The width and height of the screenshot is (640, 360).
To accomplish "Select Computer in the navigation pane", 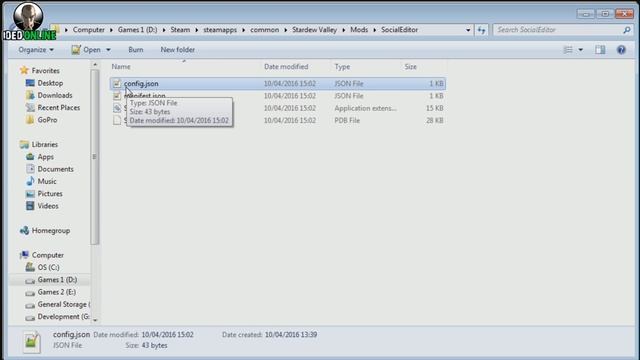I will (48, 255).
